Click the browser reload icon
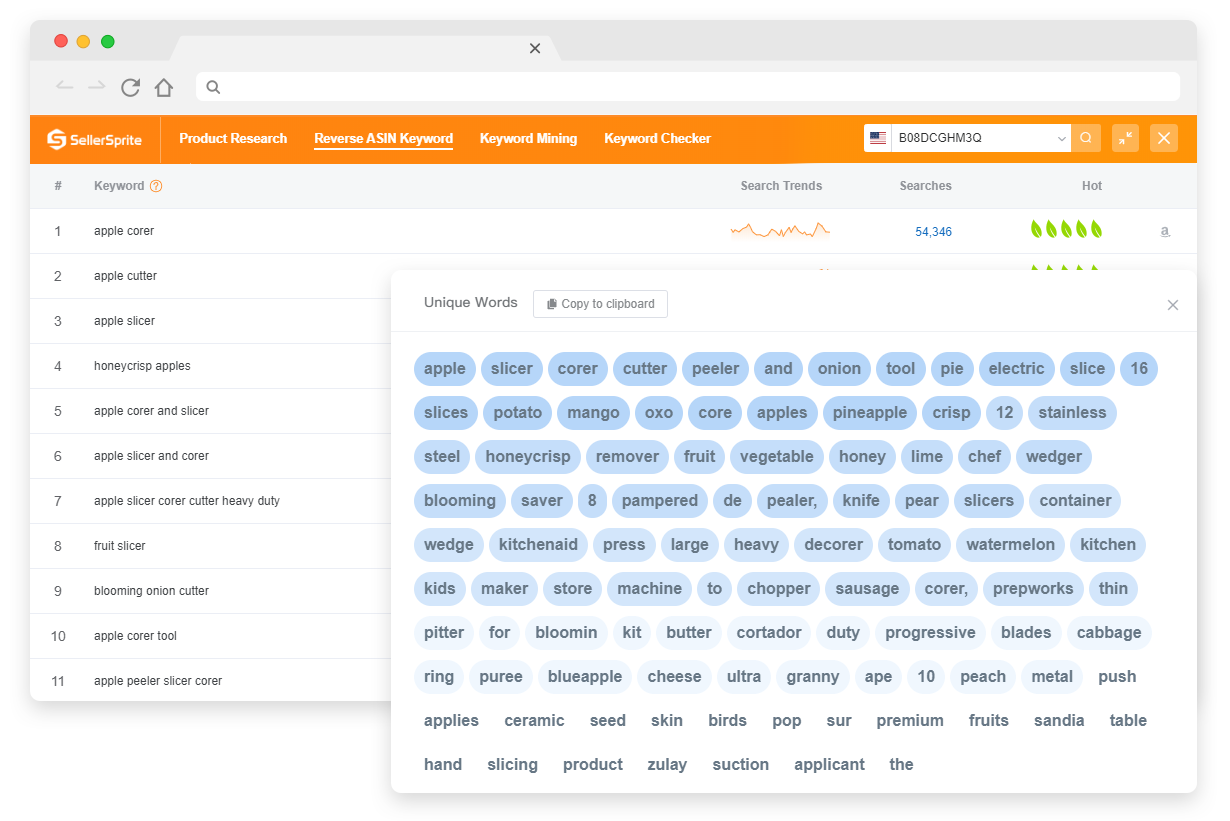Image resolution: width=1230 pixels, height=821 pixels. pos(130,87)
